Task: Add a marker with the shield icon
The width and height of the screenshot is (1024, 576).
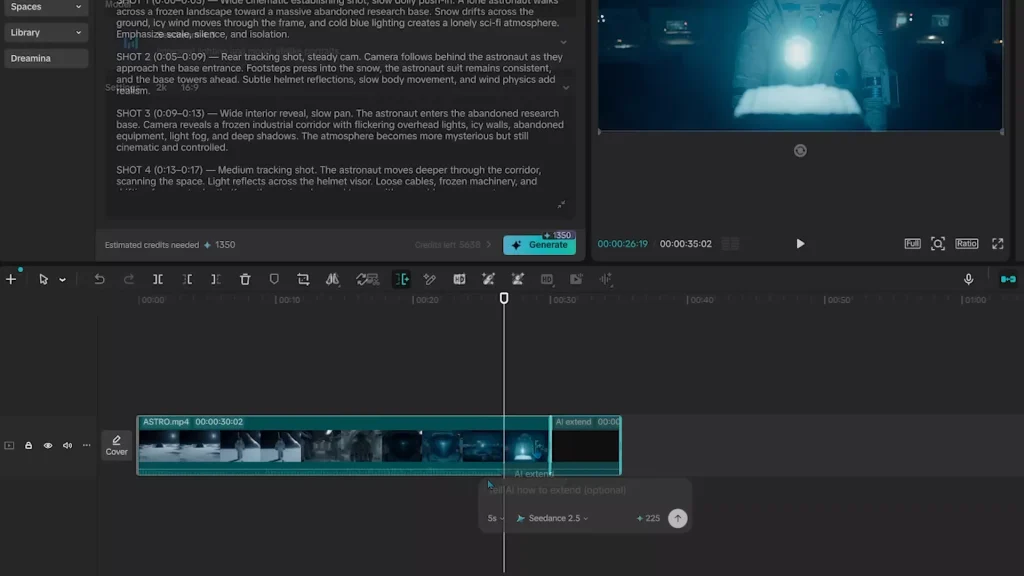Action: tap(274, 280)
